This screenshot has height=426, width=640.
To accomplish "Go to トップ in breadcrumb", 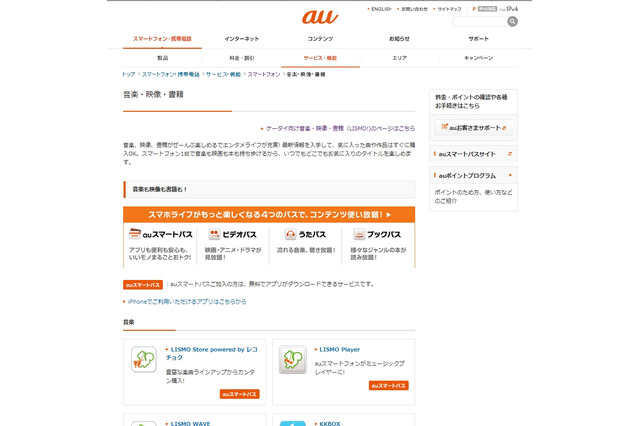I will coord(129,74).
